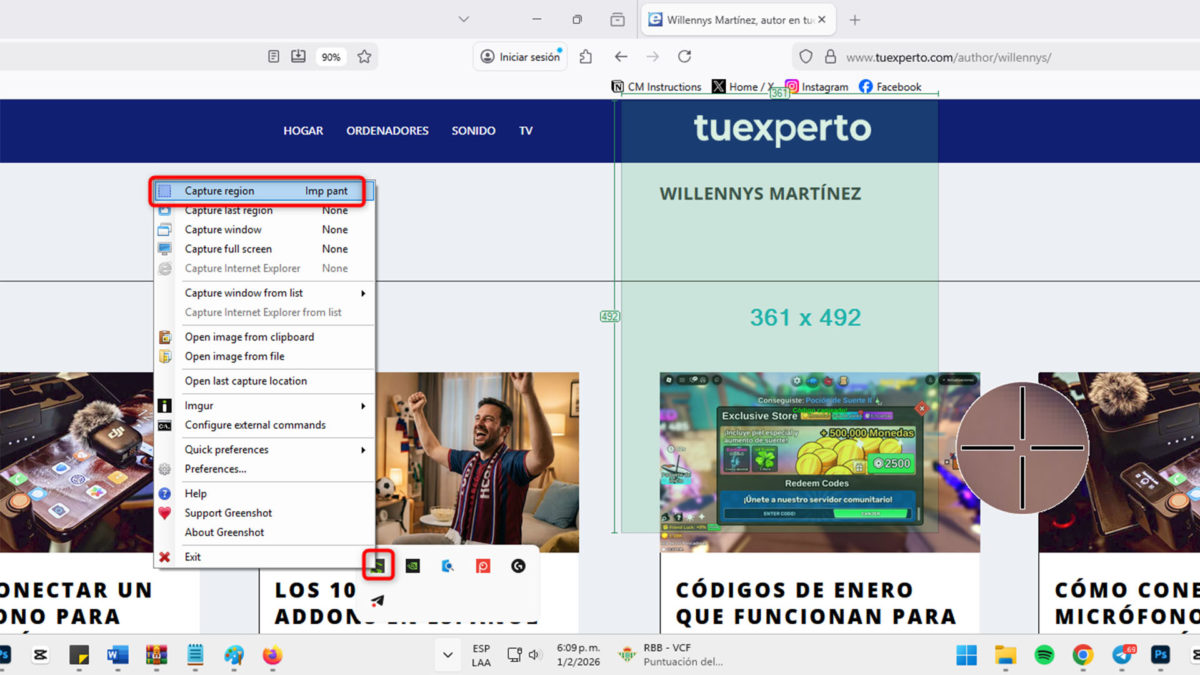The image size is (1200, 675).
Task: Open the ESP LAA language indicator
Action: pyautogui.click(x=481, y=656)
